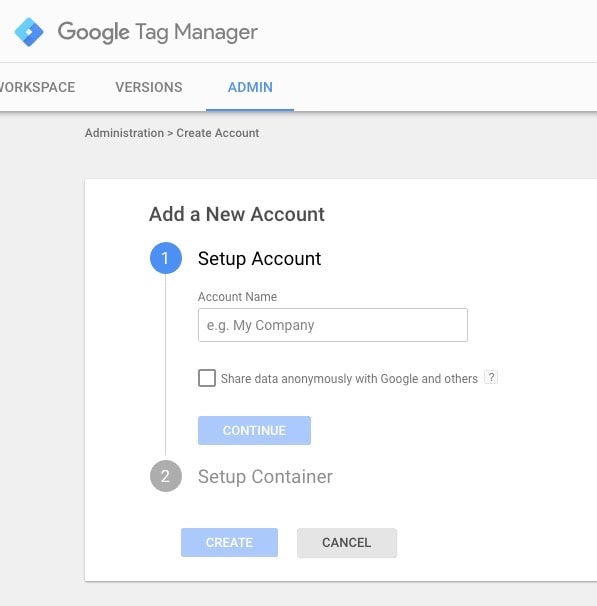The height and width of the screenshot is (606, 597).
Task: Click 'Share data anonymously with Google' label
Action: click(x=349, y=379)
